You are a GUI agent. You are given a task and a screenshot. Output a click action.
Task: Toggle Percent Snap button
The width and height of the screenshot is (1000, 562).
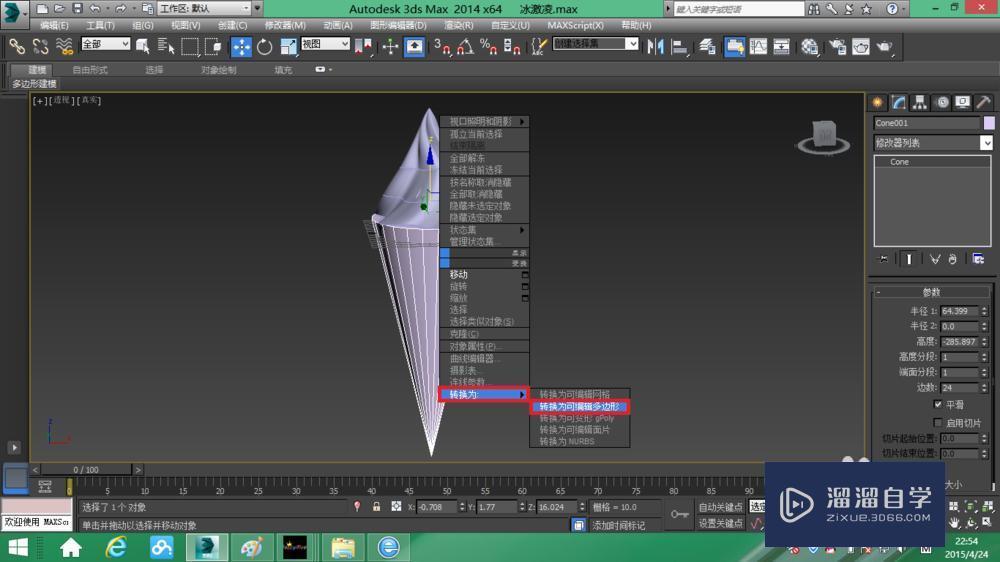489,47
